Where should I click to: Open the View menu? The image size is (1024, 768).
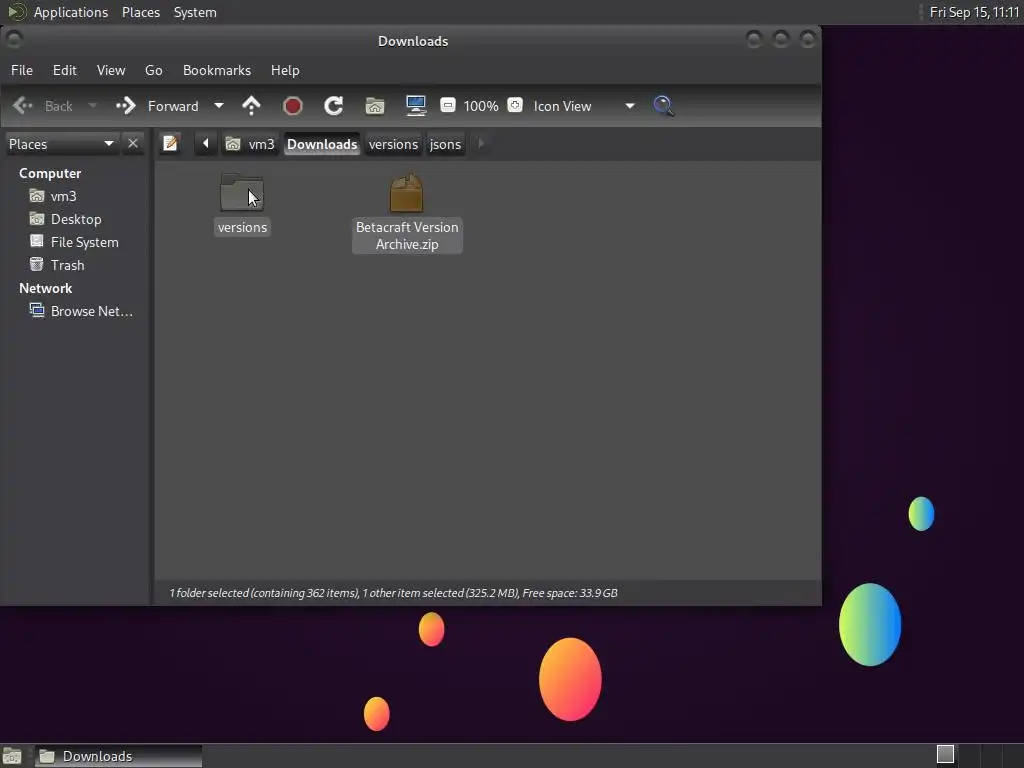click(x=111, y=70)
